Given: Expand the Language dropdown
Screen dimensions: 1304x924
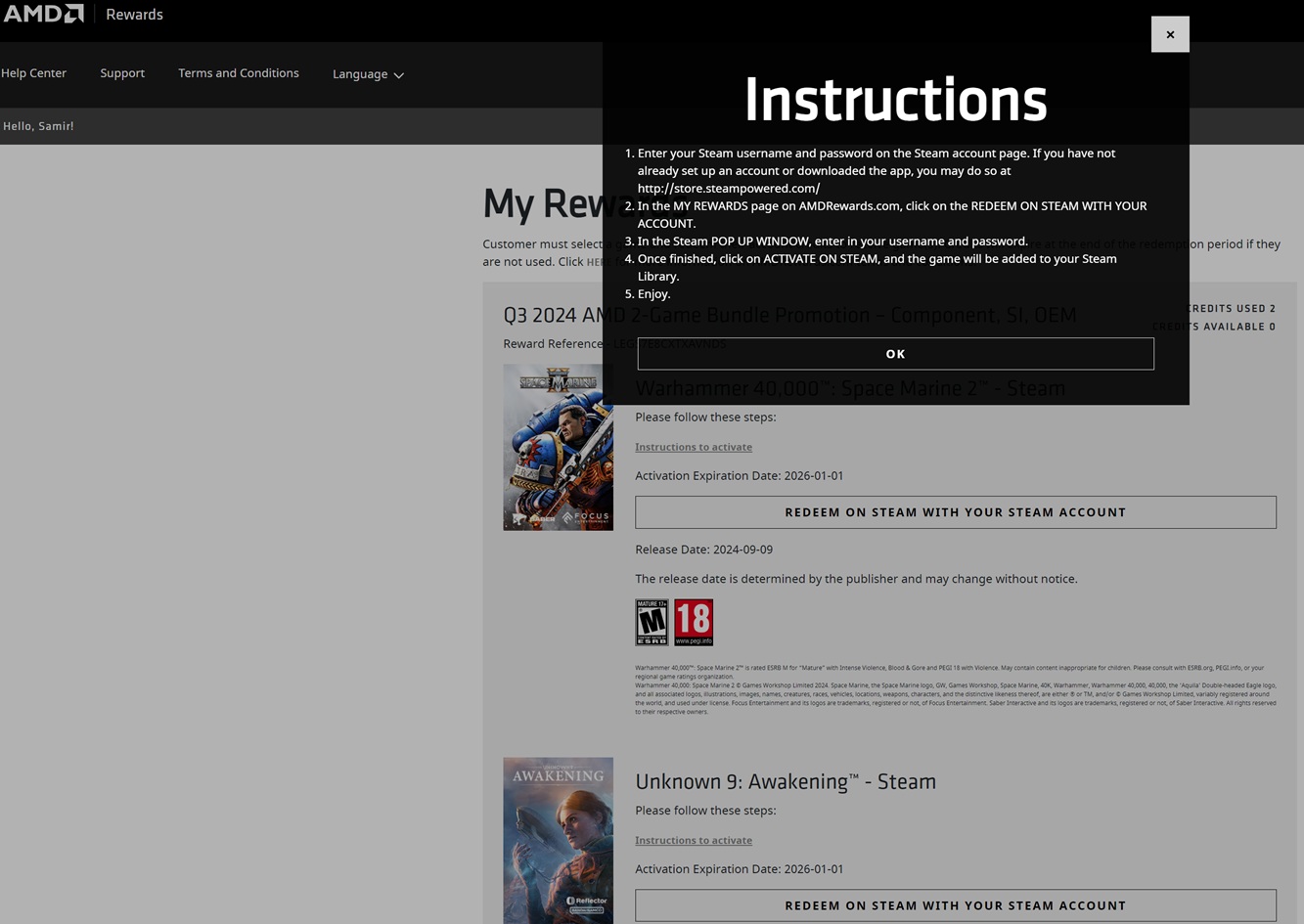Looking at the screenshot, I should [368, 74].
